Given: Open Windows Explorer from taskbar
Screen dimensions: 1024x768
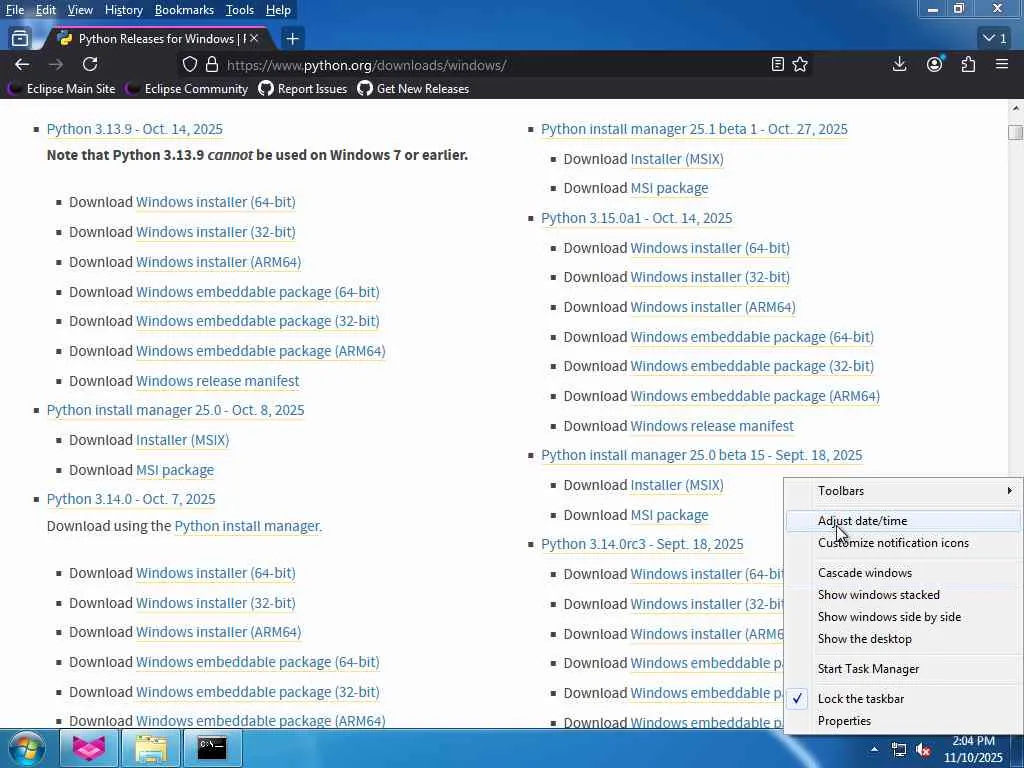Looking at the screenshot, I should [x=151, y=748].
